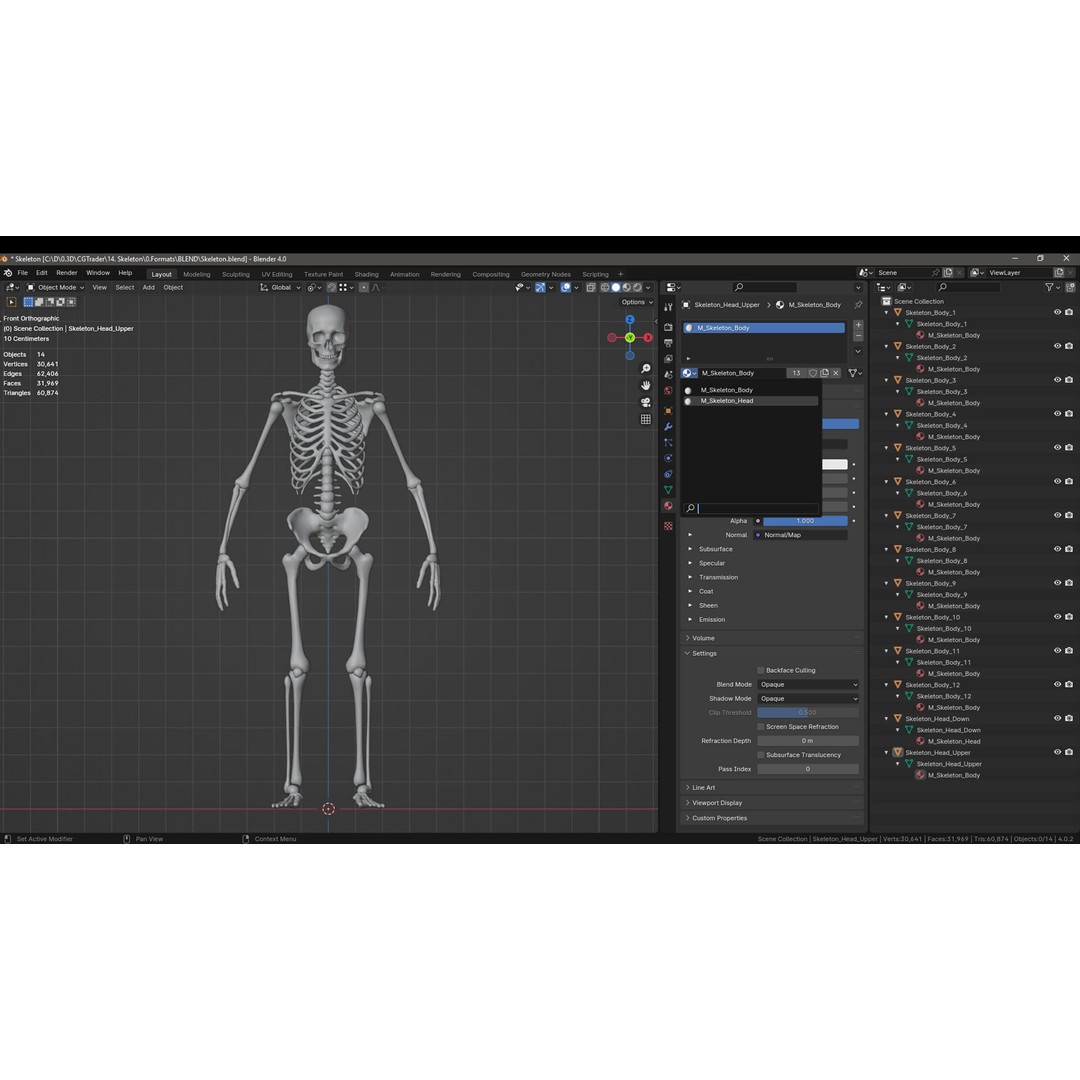Toggle camera view icon in viewport
The image size is (1080, 1080).
[645, 402]
